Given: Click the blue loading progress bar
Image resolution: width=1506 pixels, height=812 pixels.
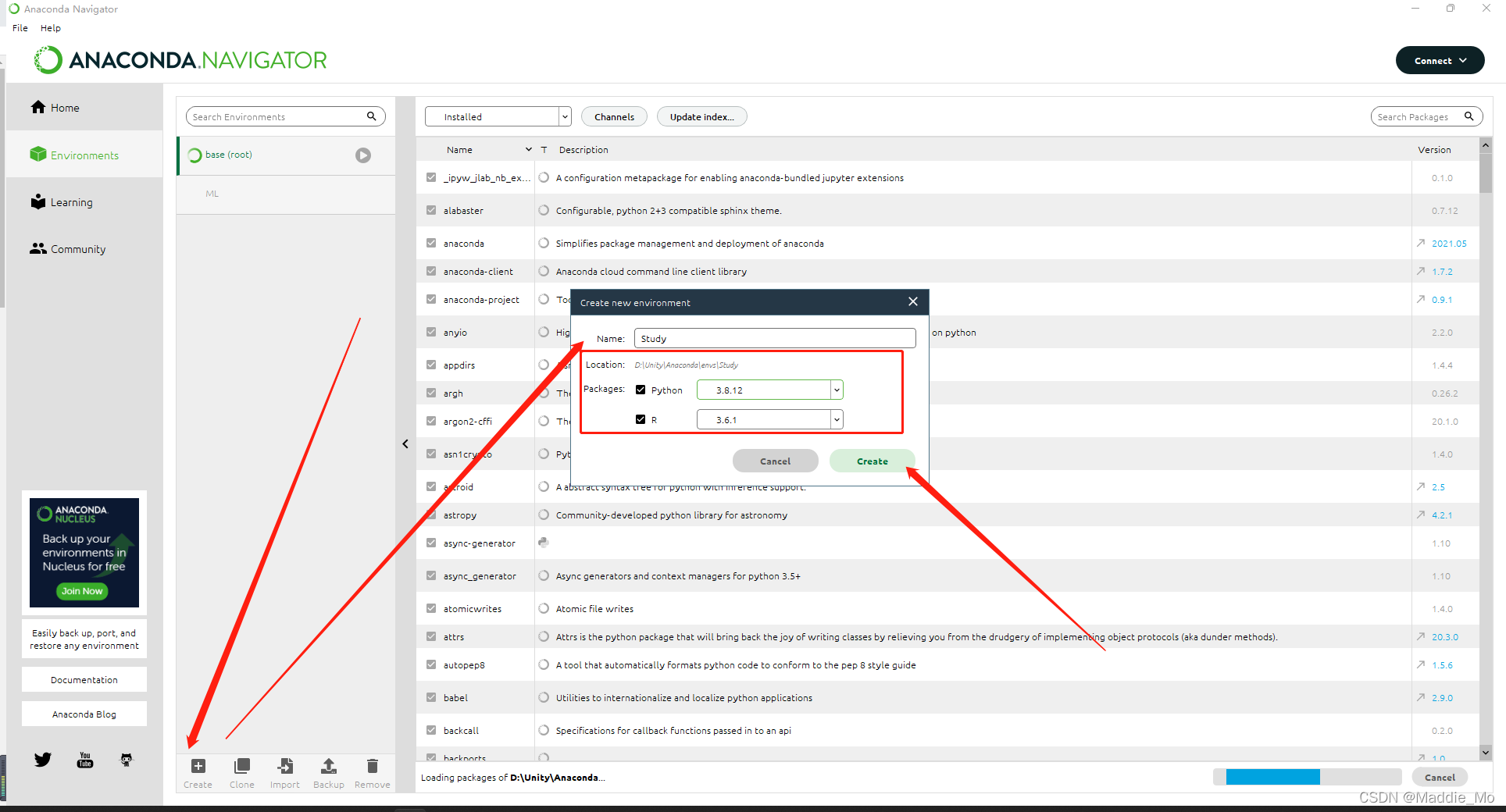Looking at the screenshot, I should (x=1272, y=777).
